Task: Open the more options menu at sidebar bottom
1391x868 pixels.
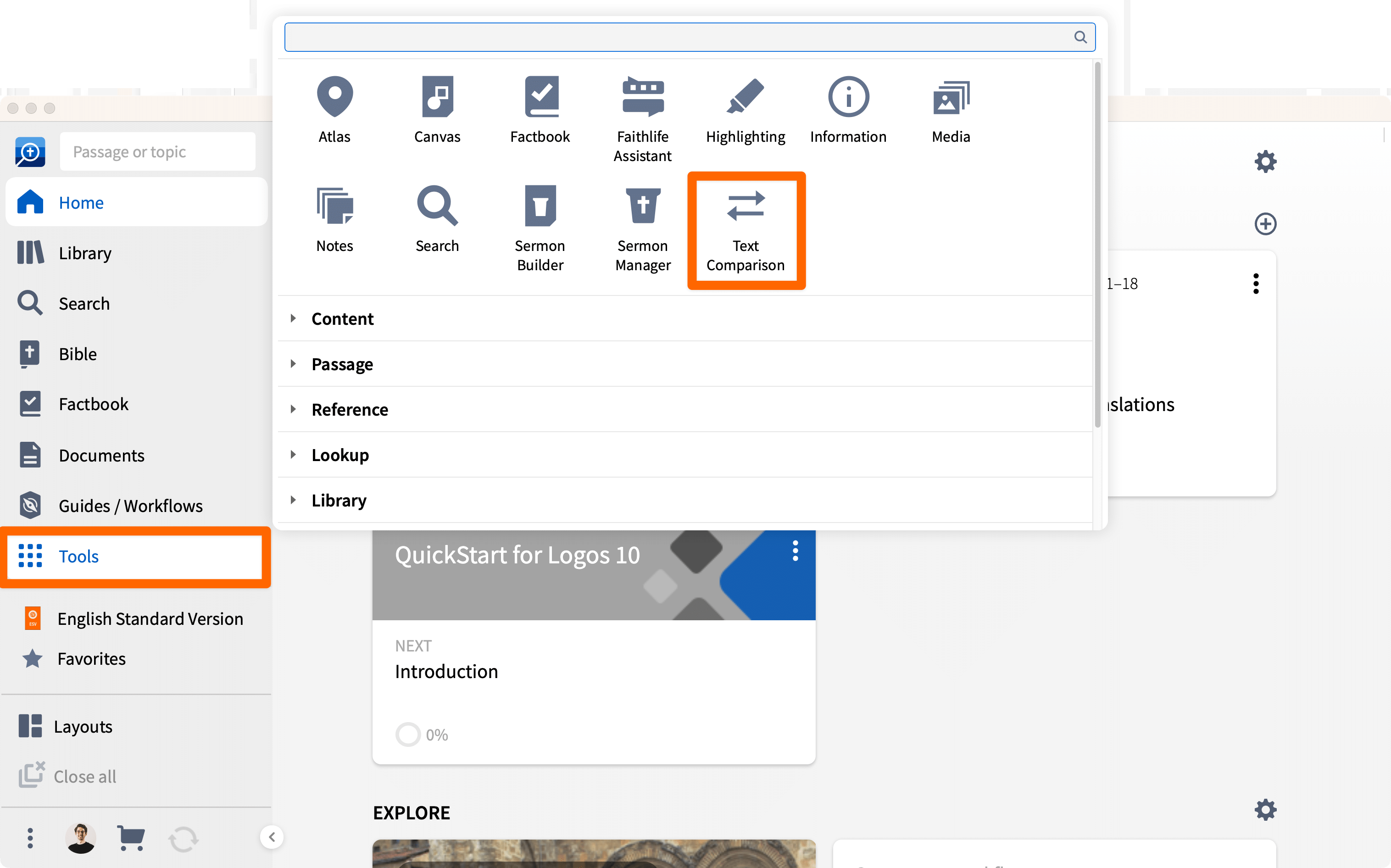Action: click(30, 838)
